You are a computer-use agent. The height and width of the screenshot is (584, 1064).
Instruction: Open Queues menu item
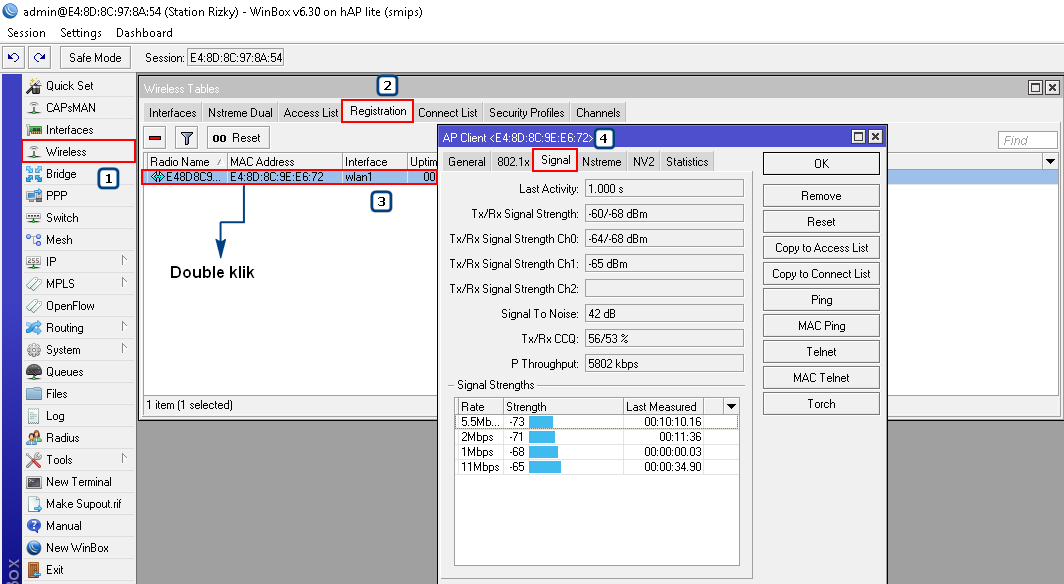tap(64, 372)
